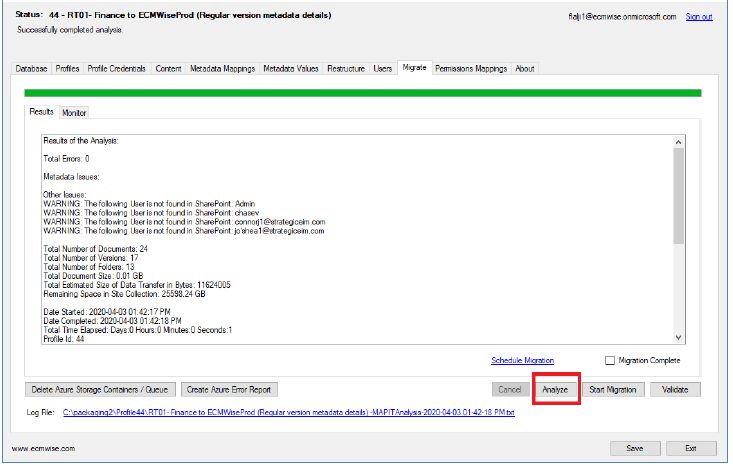Viewport: 733px width, 466px height.
Task: Switch to the Restructure tab
Action: pos(346,69)
